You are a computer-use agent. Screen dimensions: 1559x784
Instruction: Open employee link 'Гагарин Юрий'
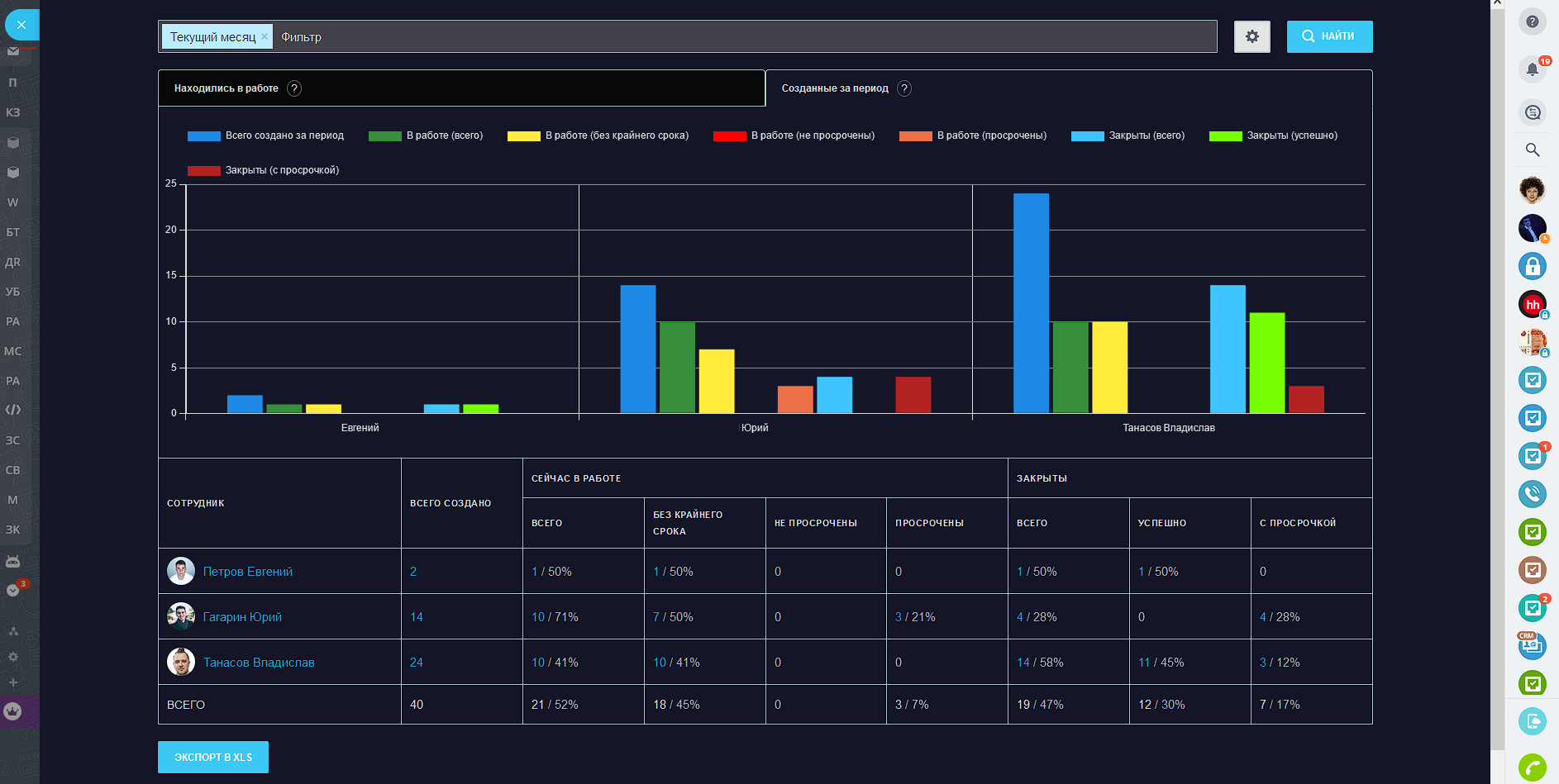[242, 617]
